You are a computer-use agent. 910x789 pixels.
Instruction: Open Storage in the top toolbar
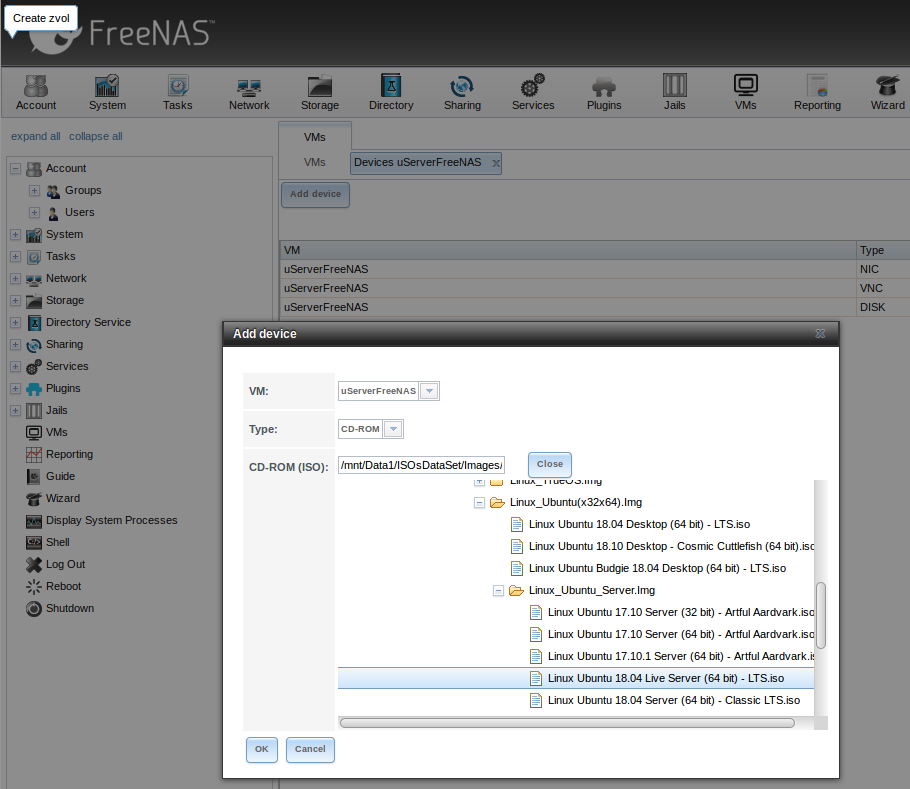320,93
